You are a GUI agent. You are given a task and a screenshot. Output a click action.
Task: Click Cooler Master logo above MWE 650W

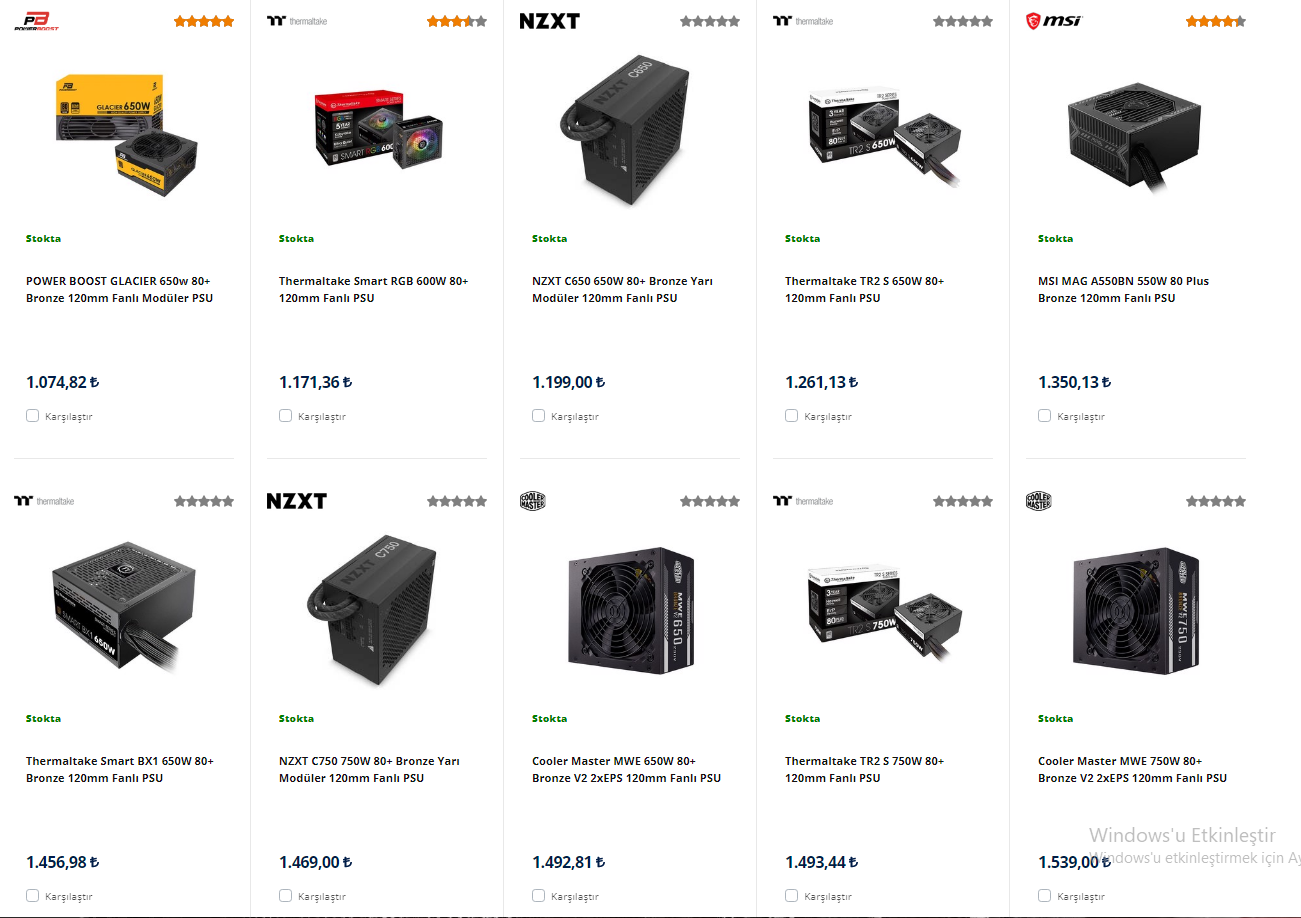pos(532,501)
